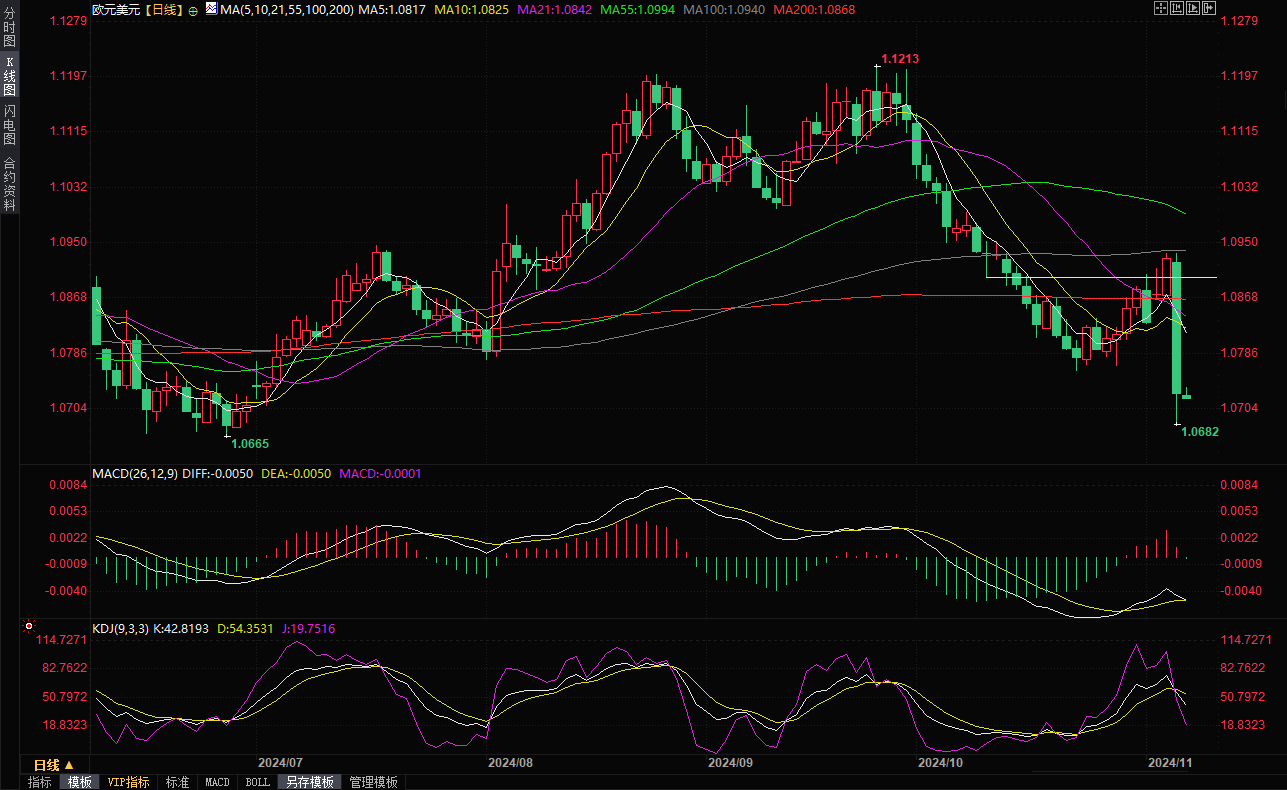
Task: Open the 合约资料 side tab
Action: click(x=9, y=184)
